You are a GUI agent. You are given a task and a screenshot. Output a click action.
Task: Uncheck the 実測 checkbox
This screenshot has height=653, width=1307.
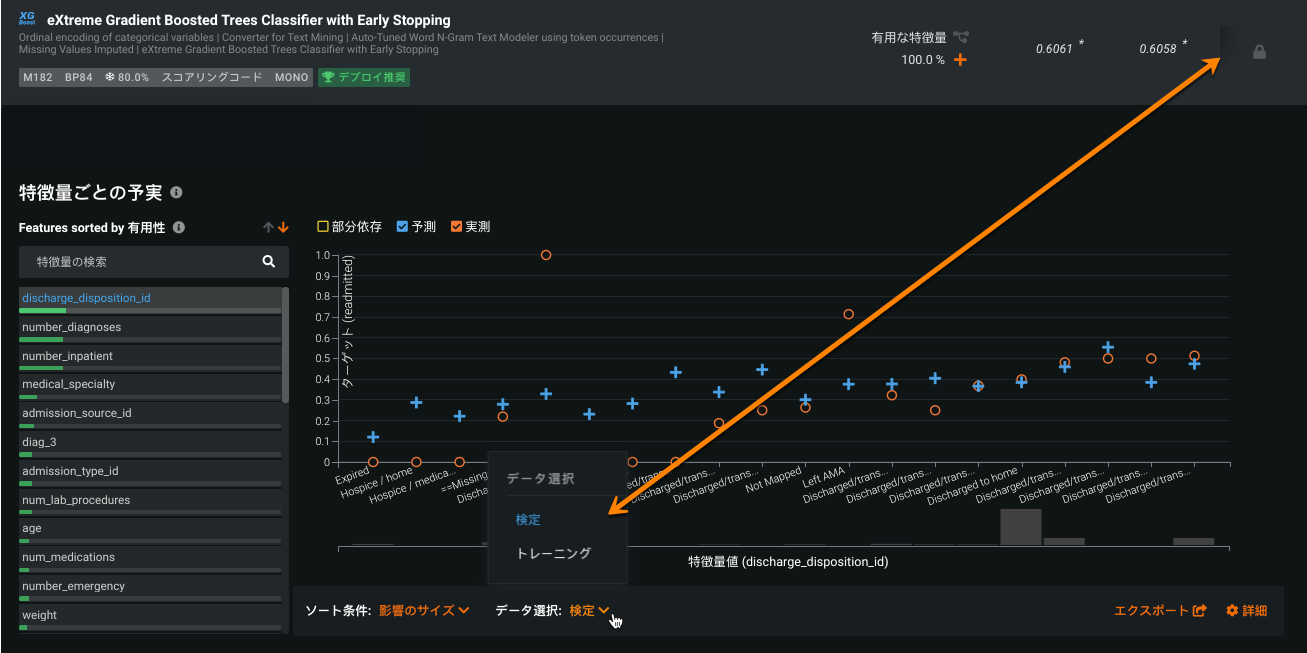[456, 227]
